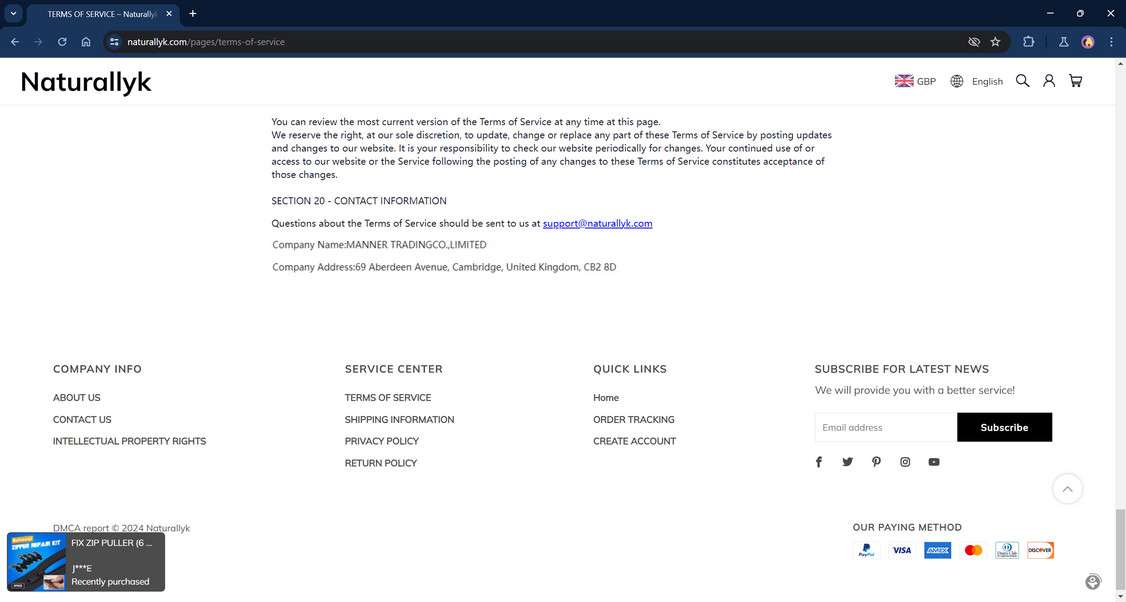Click the UK flag currency icon

[904, 81]
